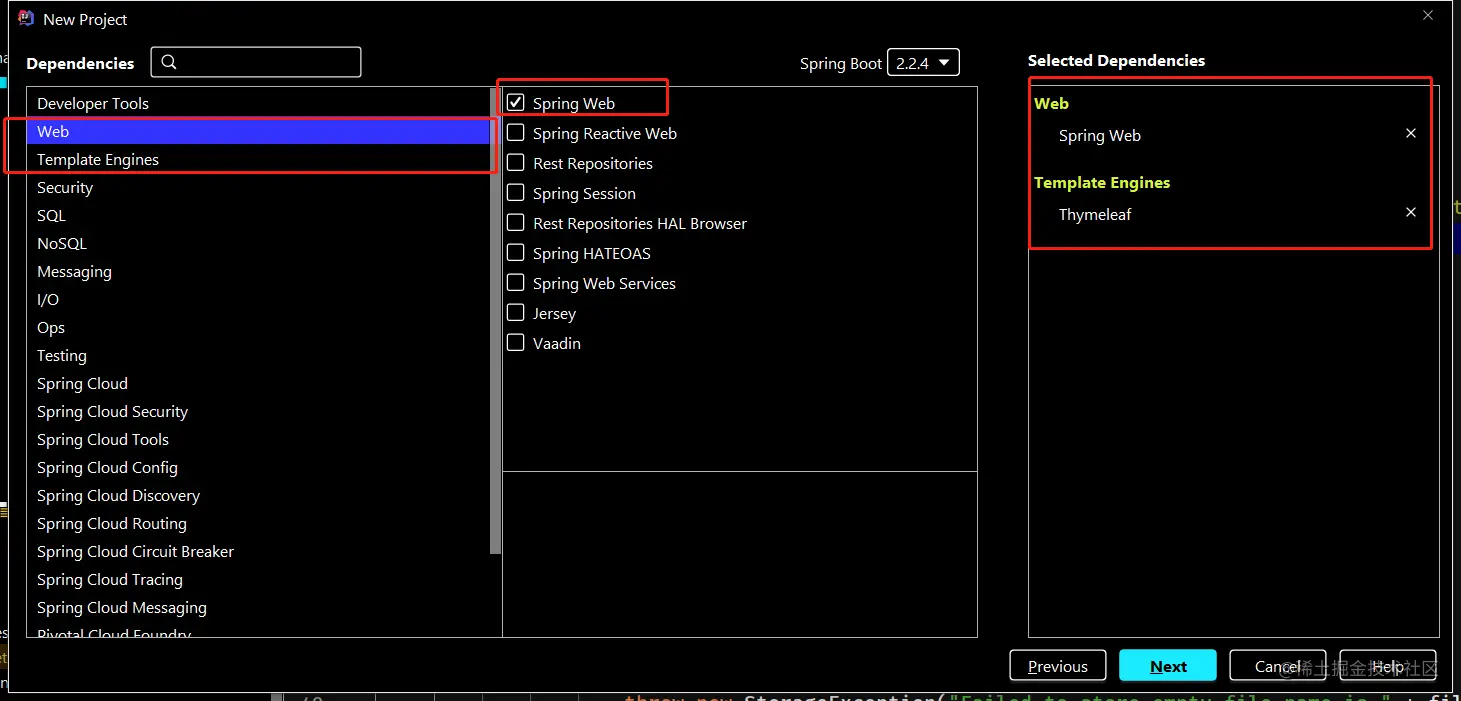Select Spring Web Services checkbox

pos(516,282)
